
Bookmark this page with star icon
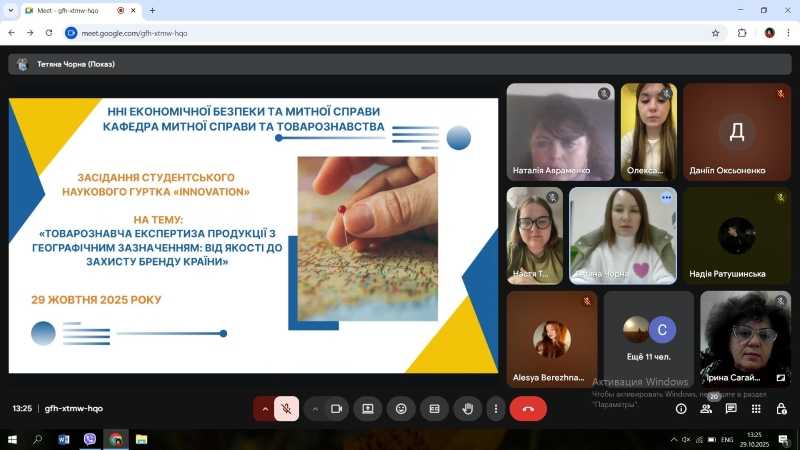pos(715,33)
